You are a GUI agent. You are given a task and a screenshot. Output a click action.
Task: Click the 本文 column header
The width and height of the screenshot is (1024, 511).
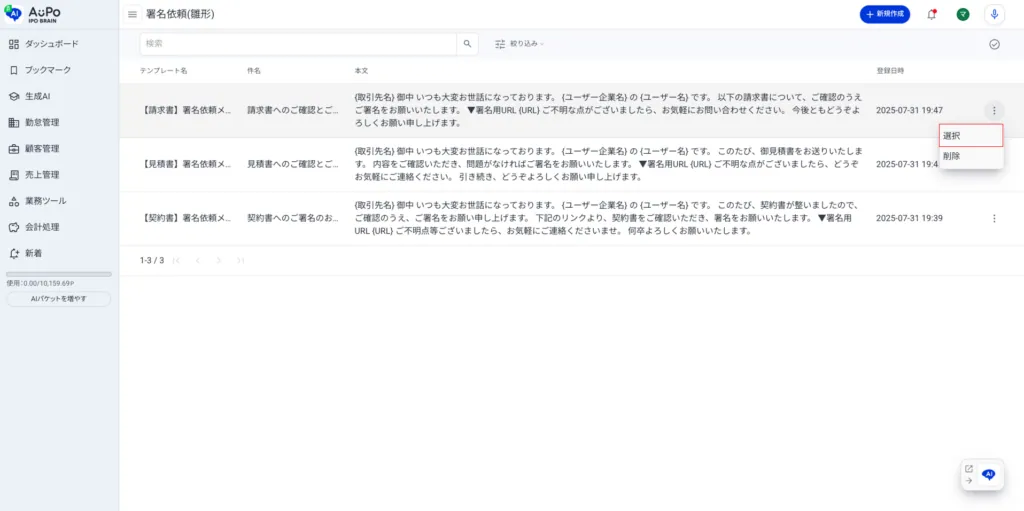(x=362, y=70)
